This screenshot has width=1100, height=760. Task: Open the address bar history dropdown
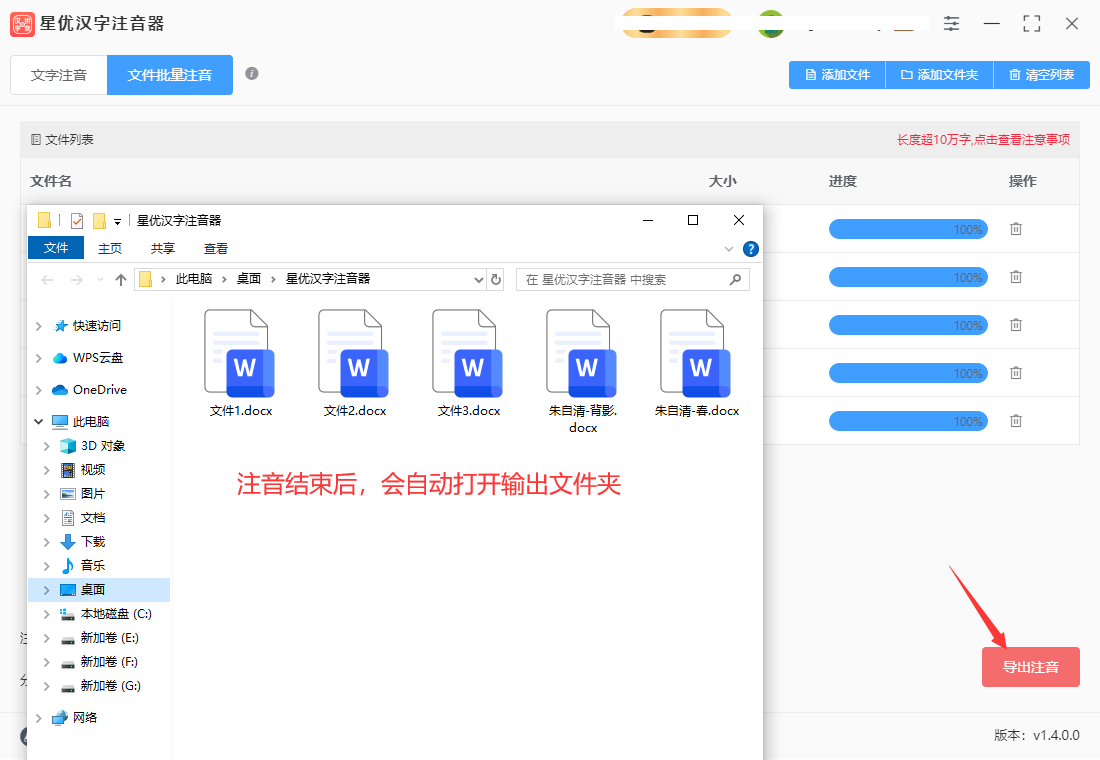[478, 279]
